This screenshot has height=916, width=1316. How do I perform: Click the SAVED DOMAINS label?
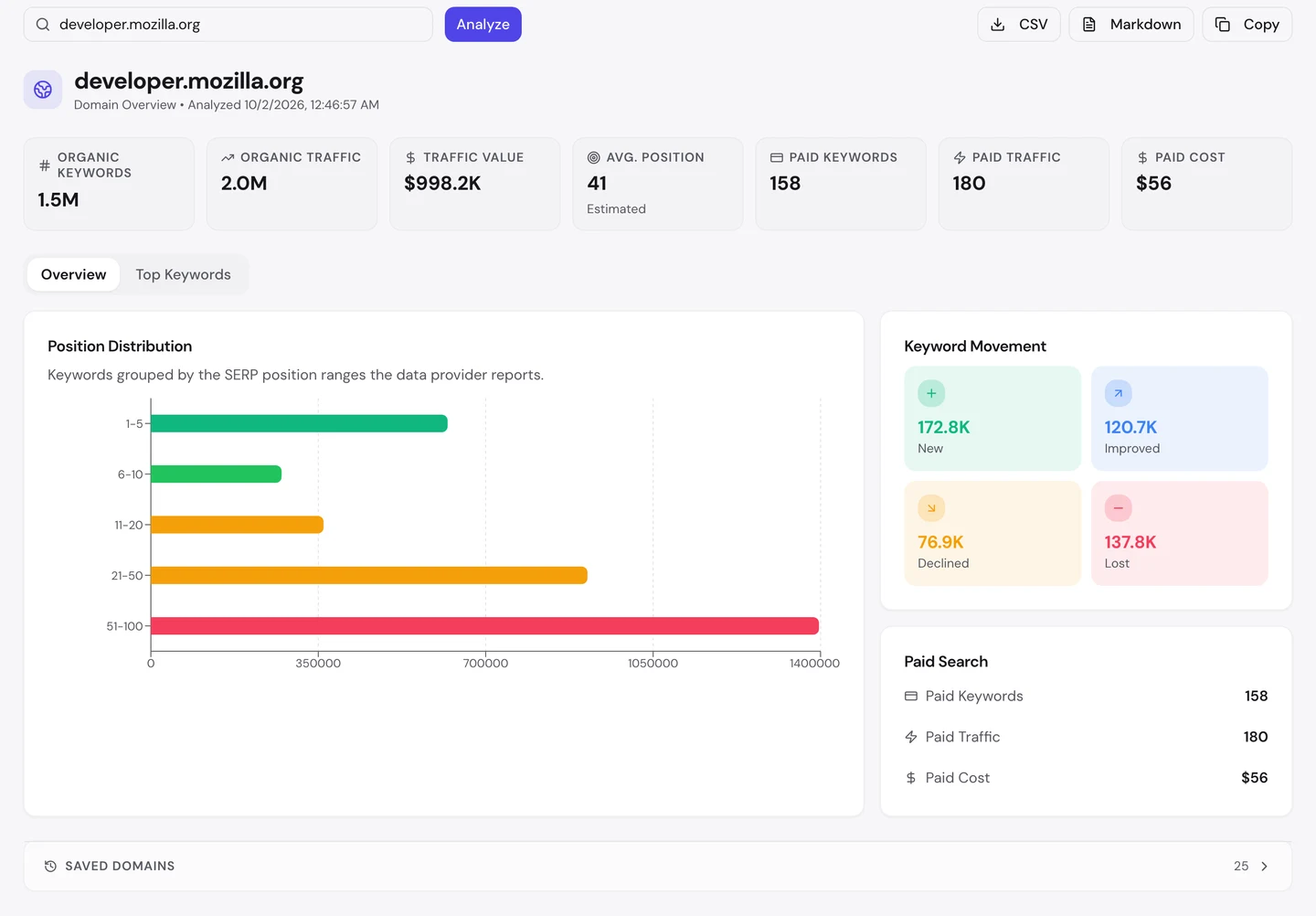click(120, 867)
